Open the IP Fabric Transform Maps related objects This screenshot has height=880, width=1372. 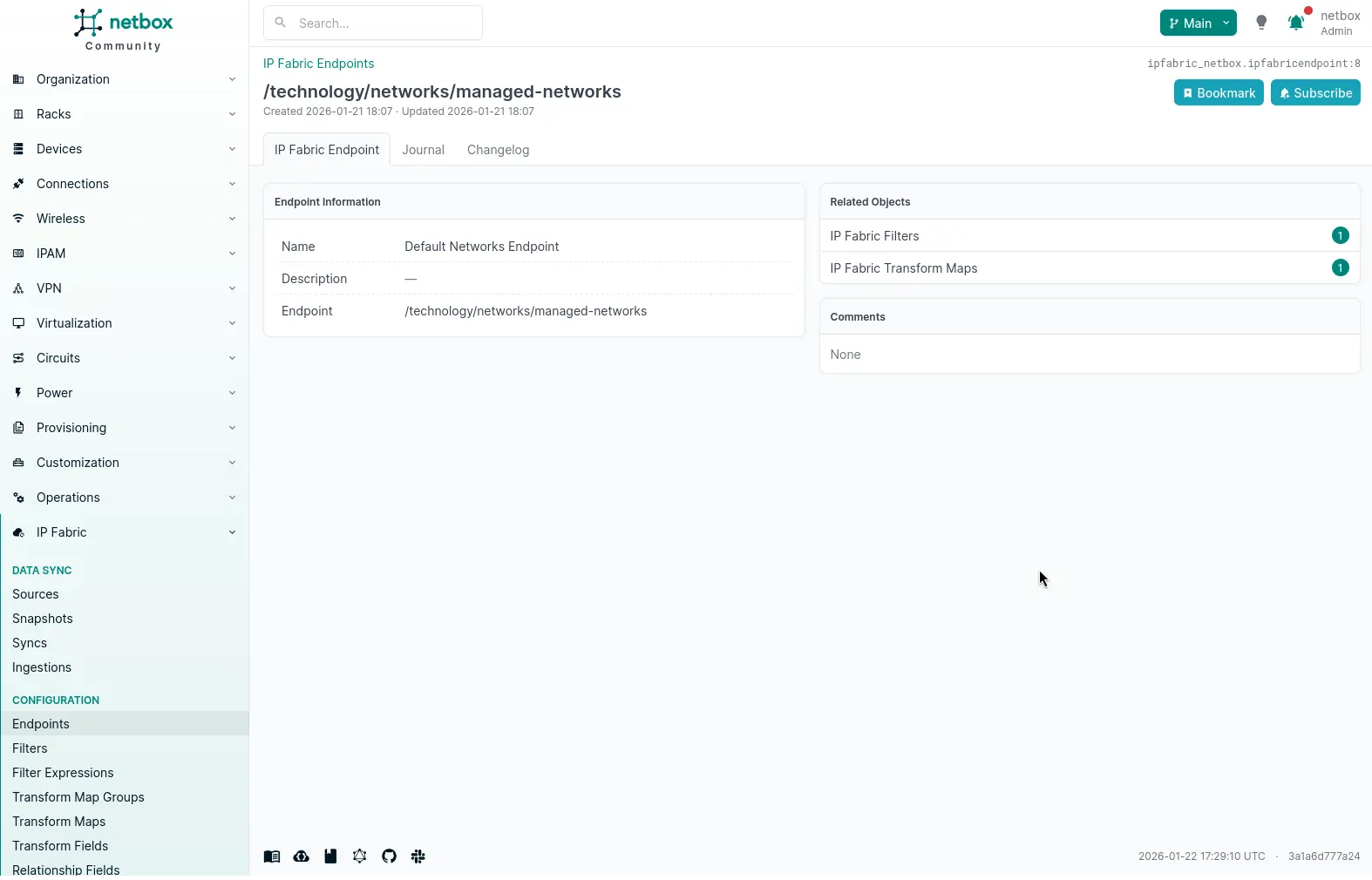[x=904, y=268]
